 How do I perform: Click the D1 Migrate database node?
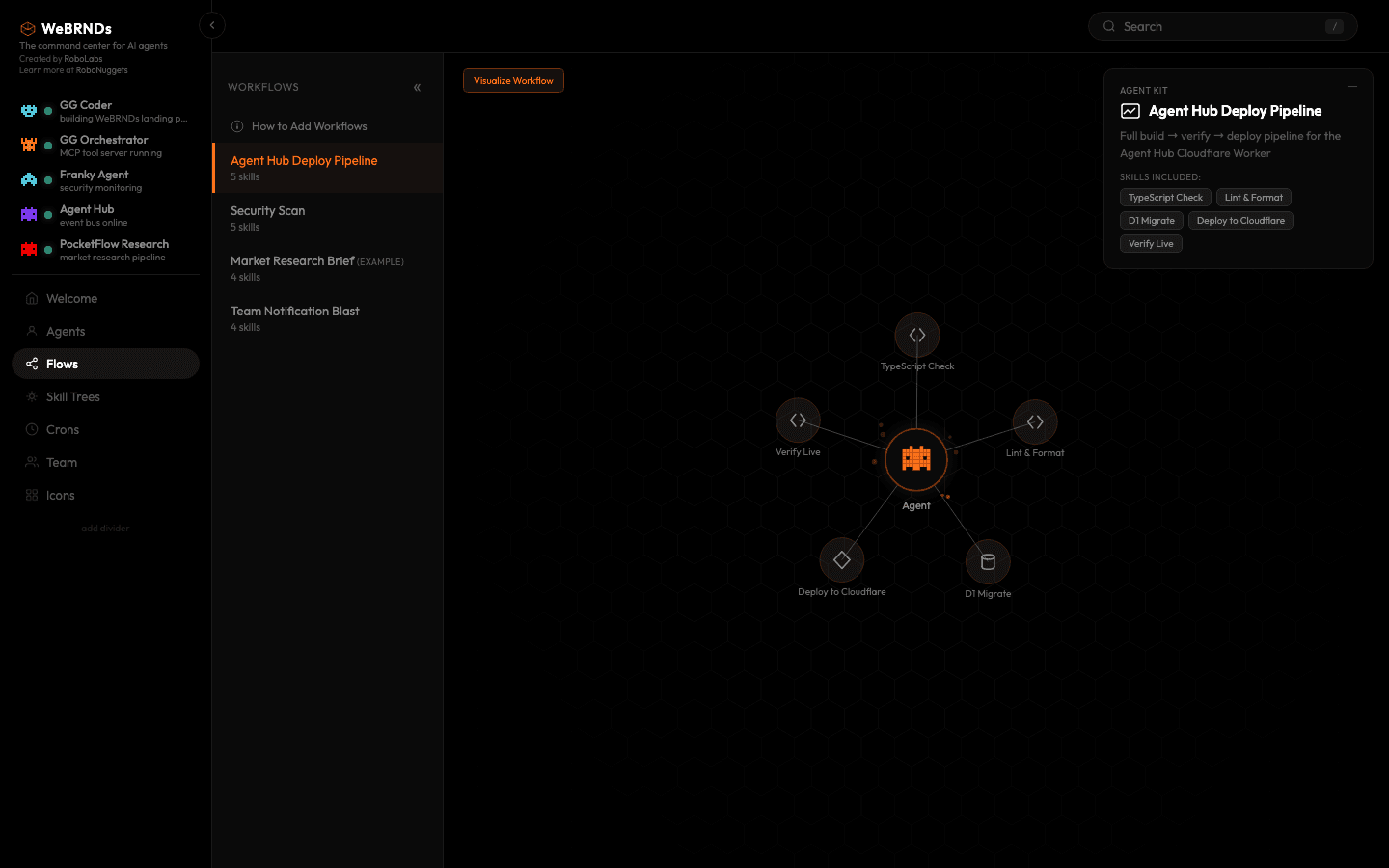tap(988, 562)
